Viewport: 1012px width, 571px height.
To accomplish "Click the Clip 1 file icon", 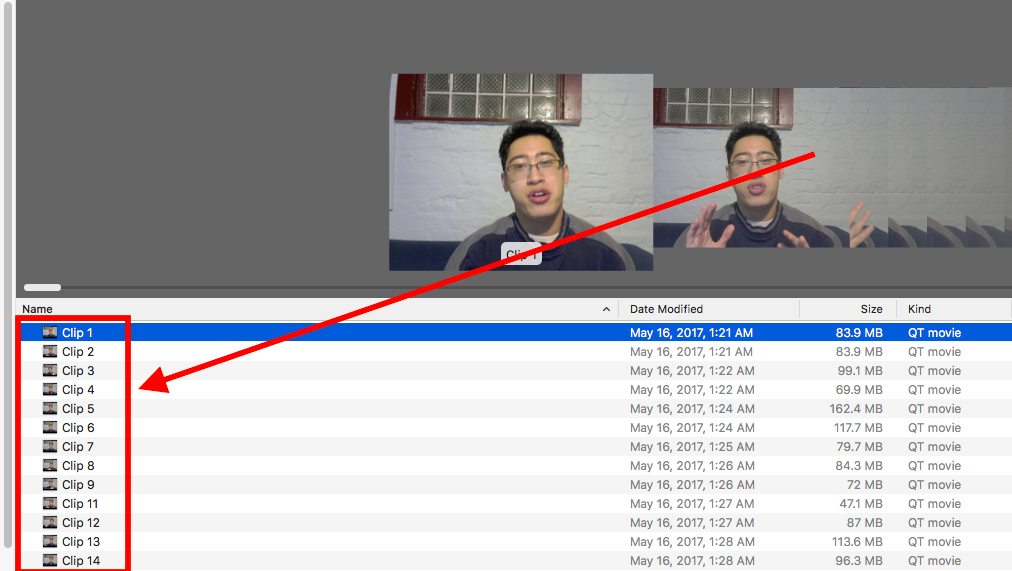I will 50,332.
